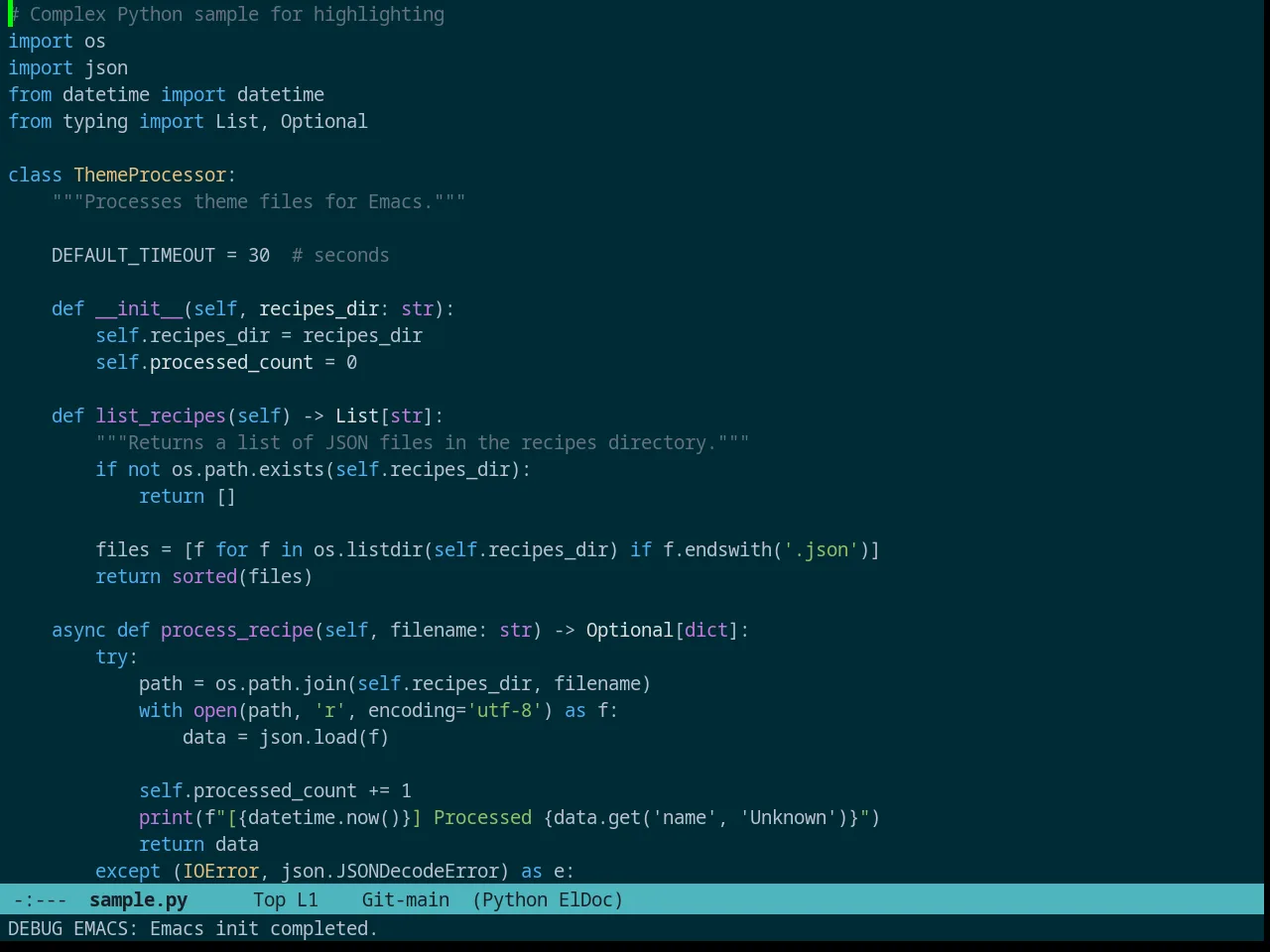Screen dimensions: 1270x952
Task: Click 'json.JSONDecodeError' in except clause
Action: (390, 871)
